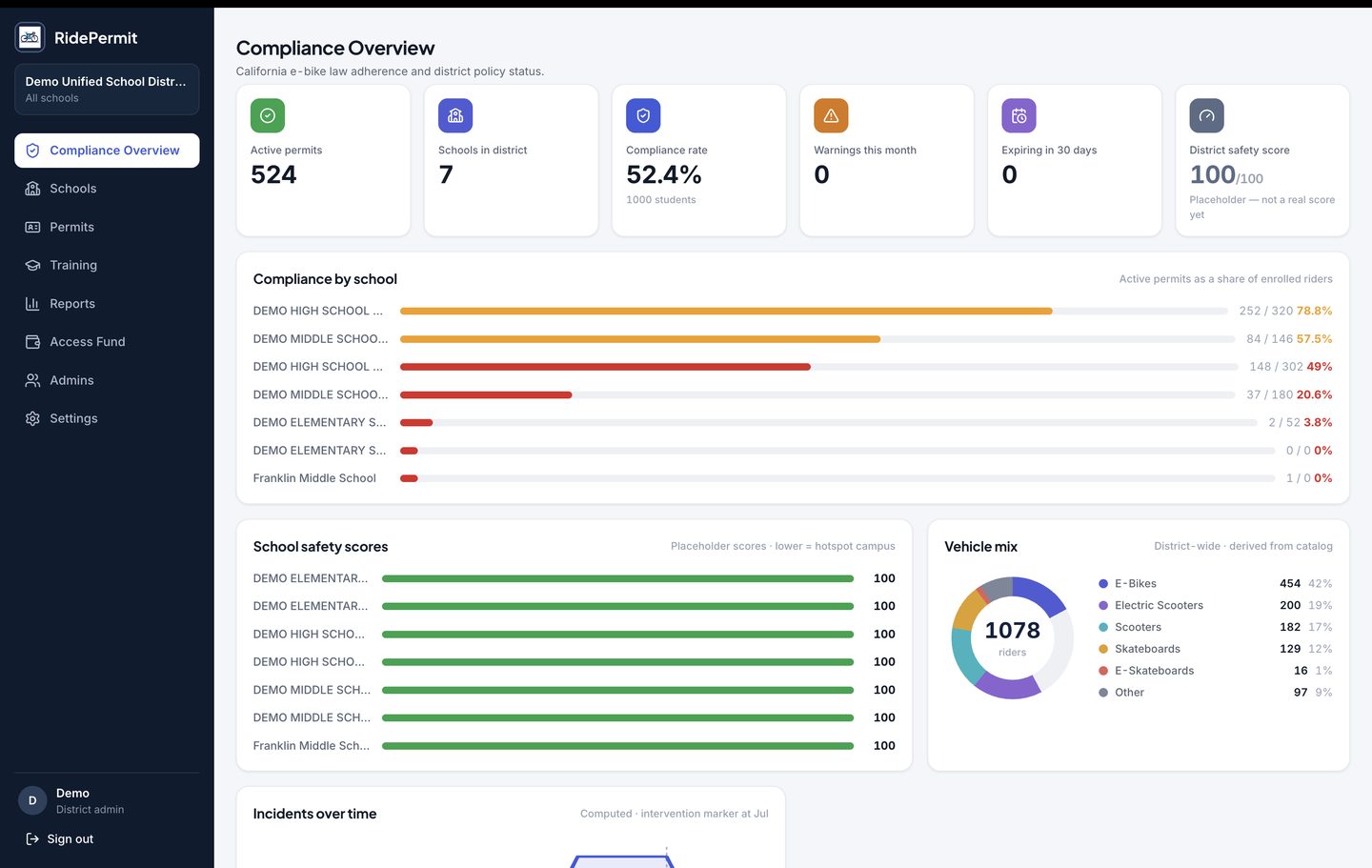Click the District safety score gauge icon
The width and height of the screenshot is (1372, 868).
pyautogui.click(x=1206, y=115)
